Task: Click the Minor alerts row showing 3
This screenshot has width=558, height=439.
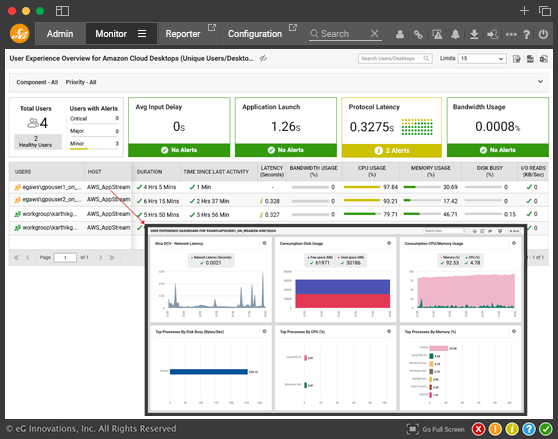Action: tap(94, 144)
